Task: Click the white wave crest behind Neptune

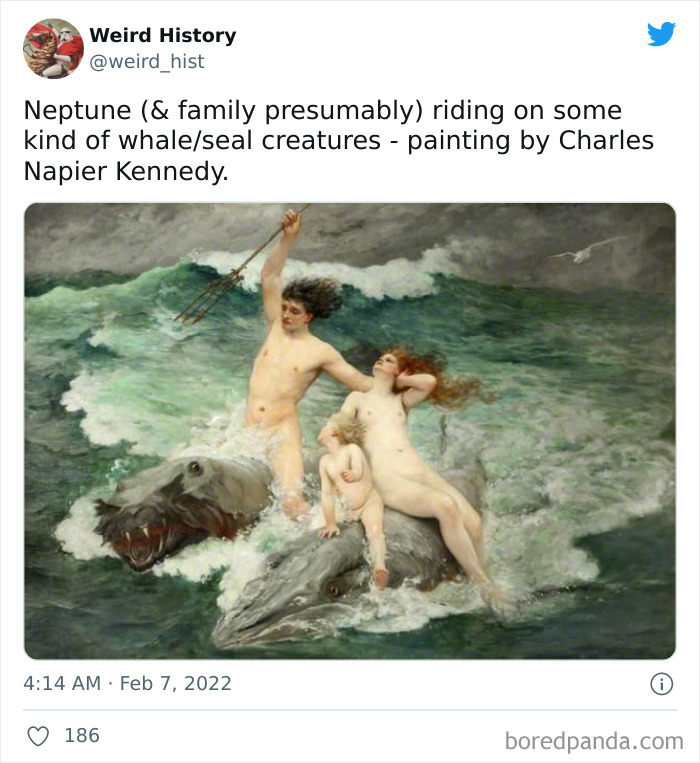Action: 341,277
